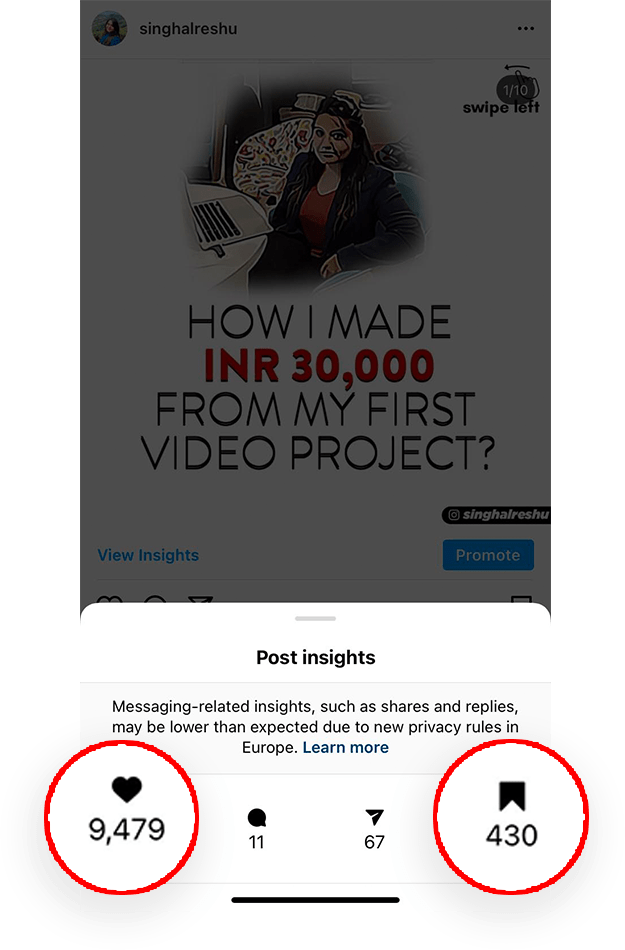
Task: Tap the paper plane shares icon
Action: pos(374,817)
